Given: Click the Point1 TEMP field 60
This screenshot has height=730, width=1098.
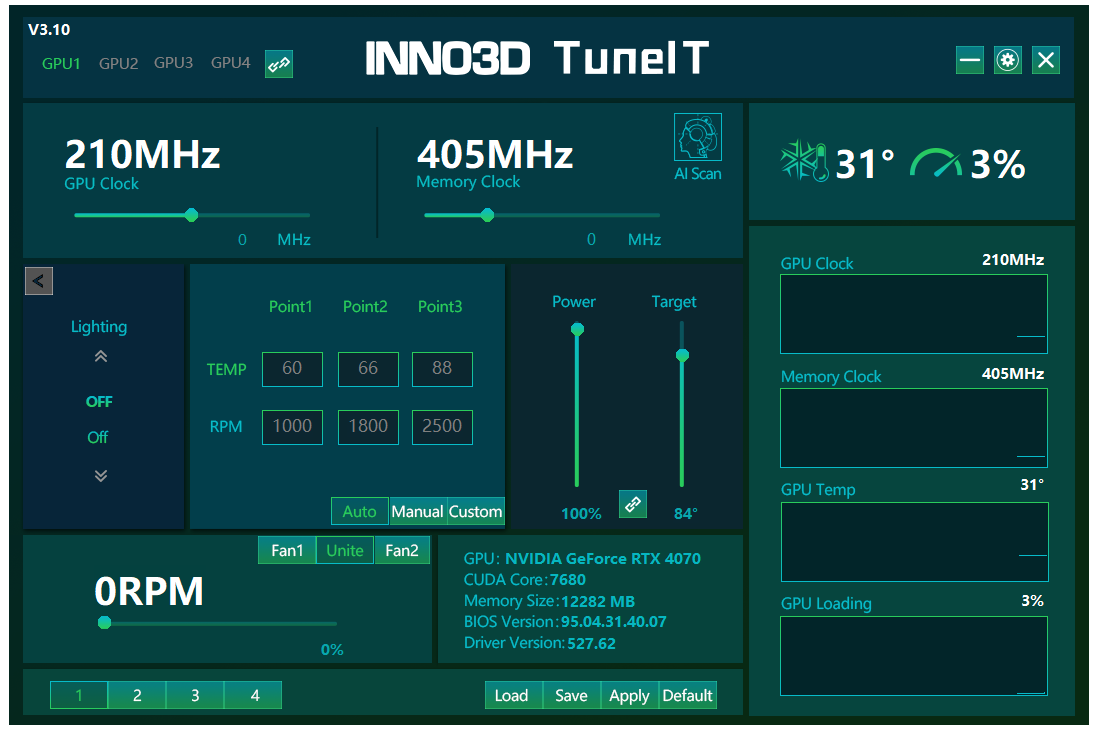Looking at the screenshot, I should (292, 369).
